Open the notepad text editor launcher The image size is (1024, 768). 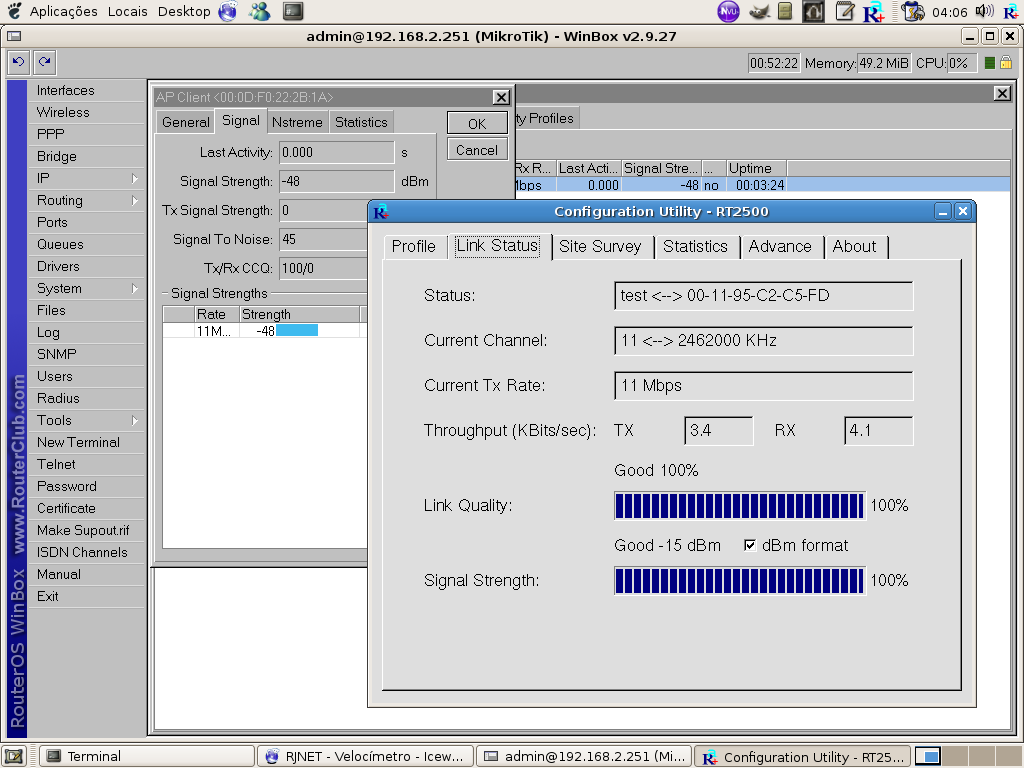pyautogui.click(x=845, y=12)
